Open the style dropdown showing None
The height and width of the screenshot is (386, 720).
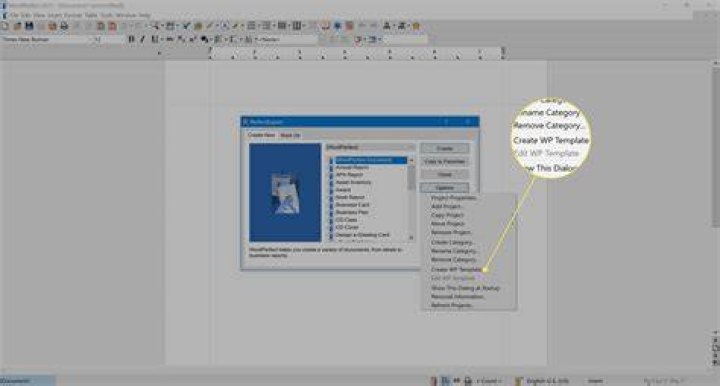pos(287,39)
